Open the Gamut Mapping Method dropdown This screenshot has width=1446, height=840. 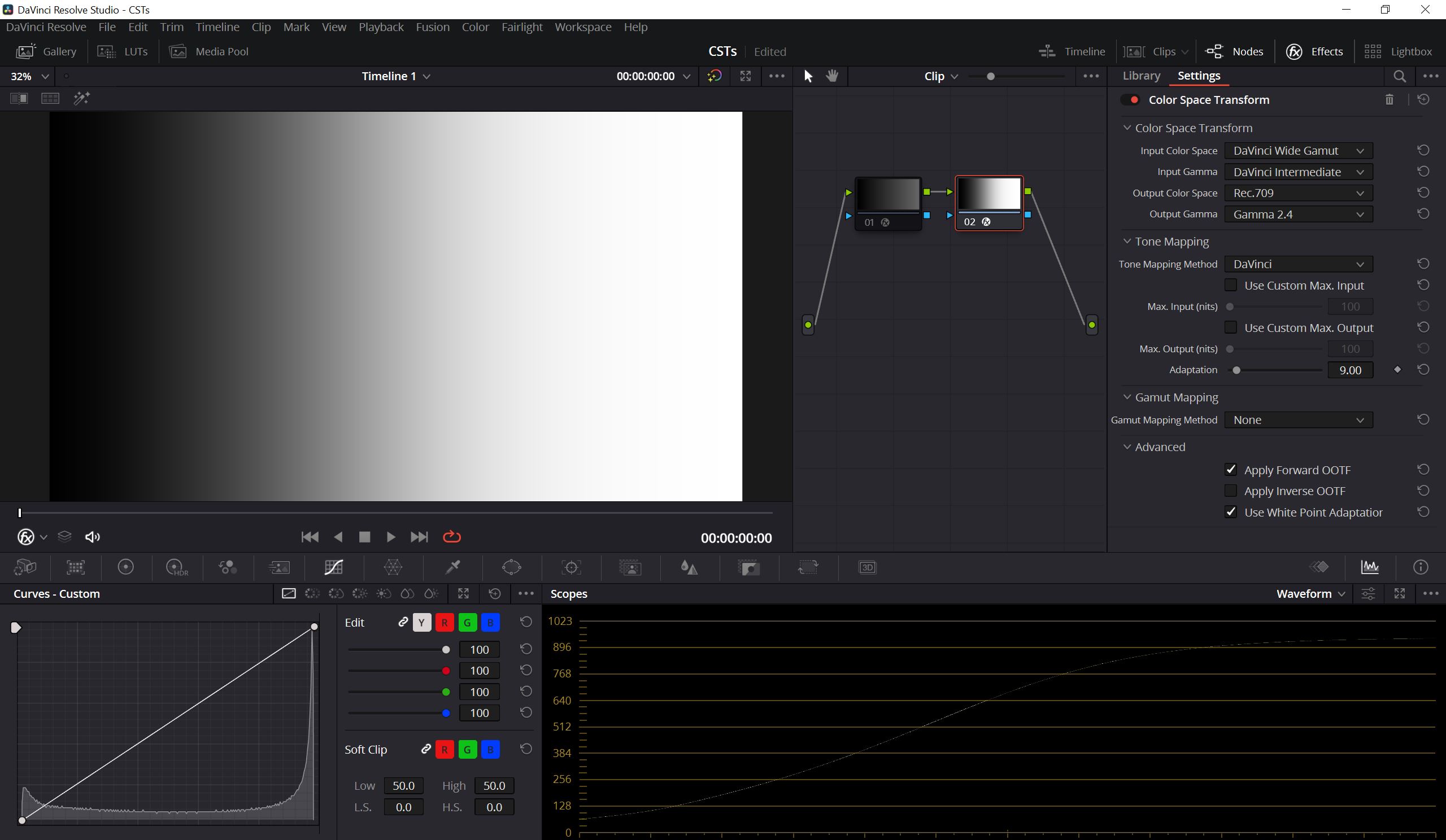[x=1299, y=421]
